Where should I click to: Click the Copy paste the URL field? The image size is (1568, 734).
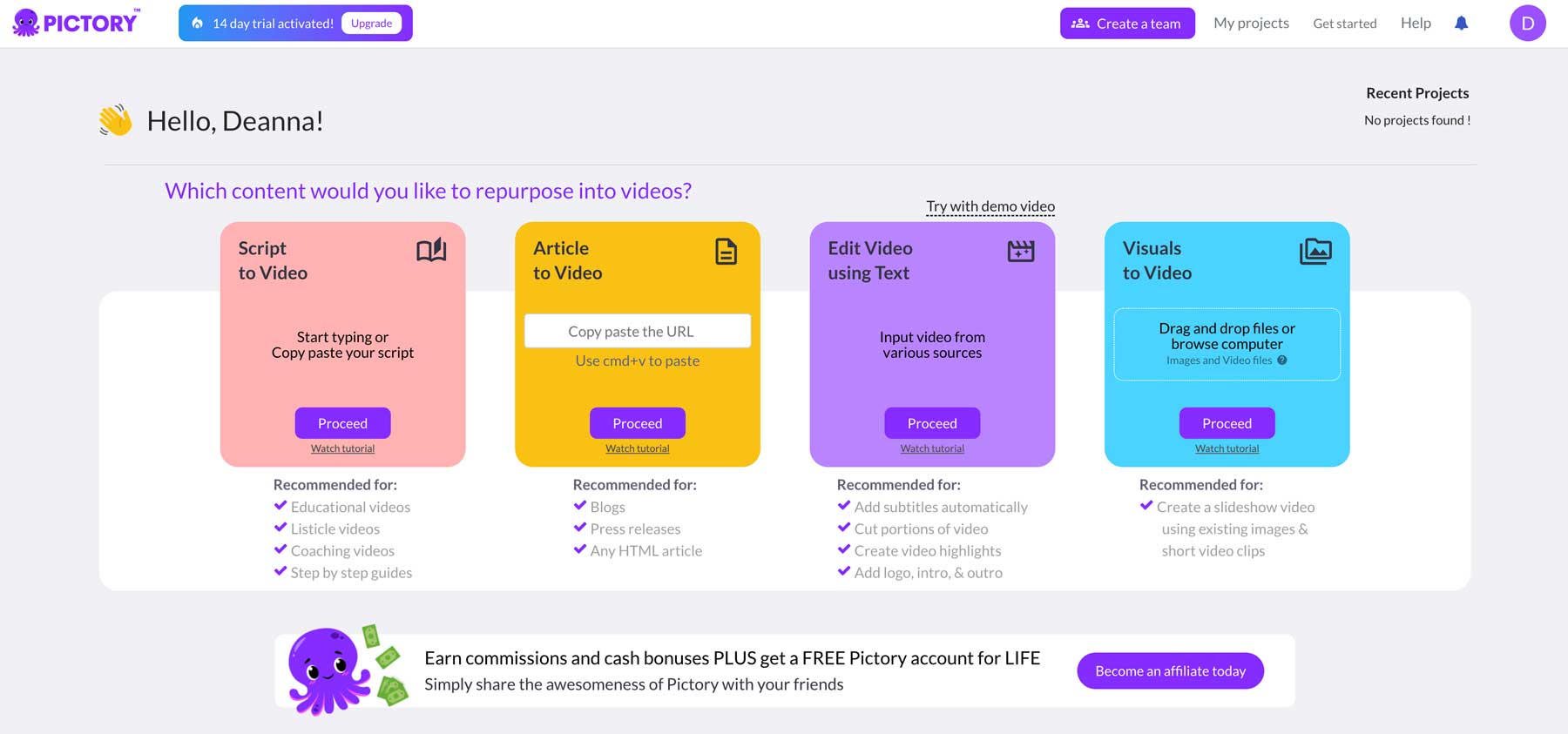pos(637,331)
